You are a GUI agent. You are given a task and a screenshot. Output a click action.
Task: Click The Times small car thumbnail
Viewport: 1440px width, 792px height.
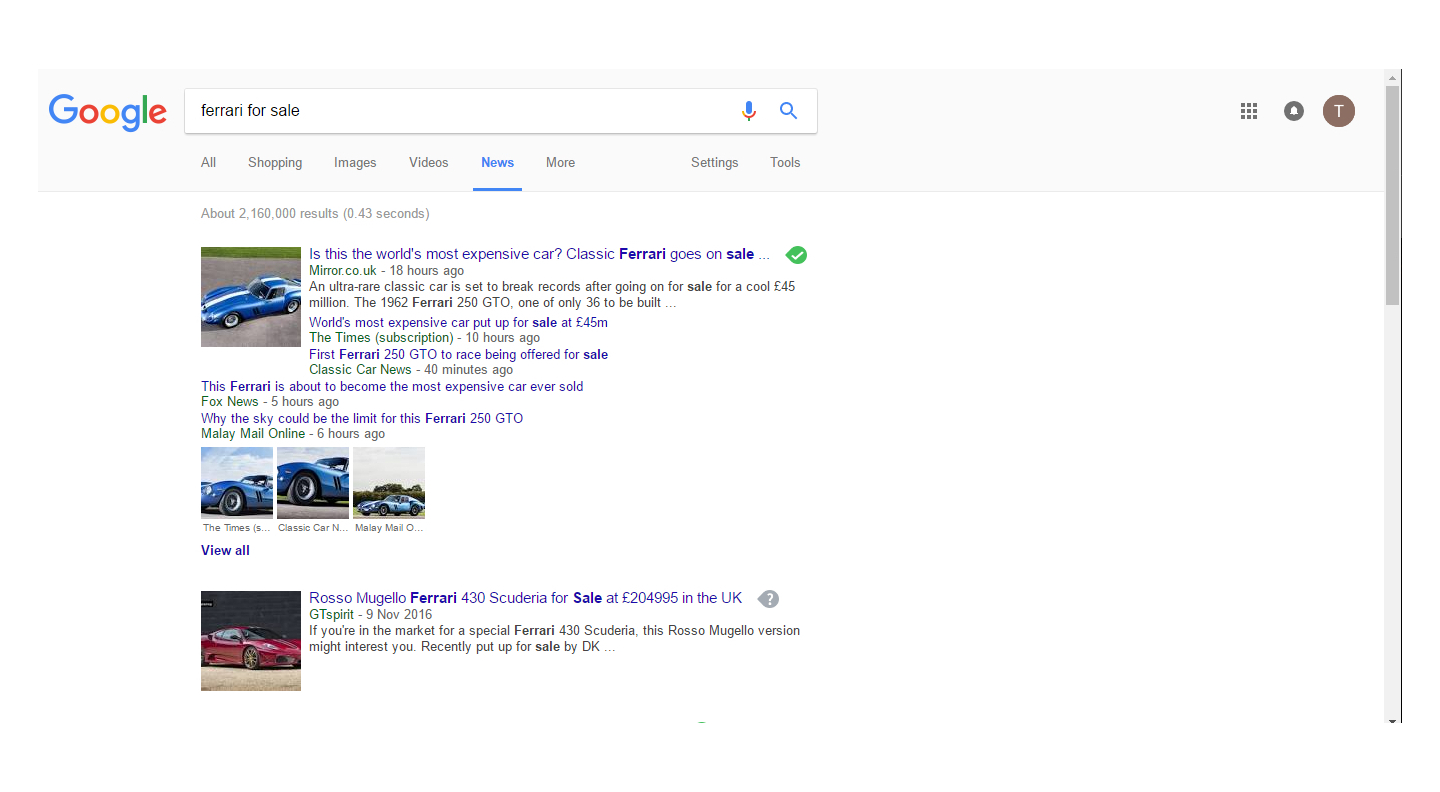pyautogui.click(x=237, y=483)
